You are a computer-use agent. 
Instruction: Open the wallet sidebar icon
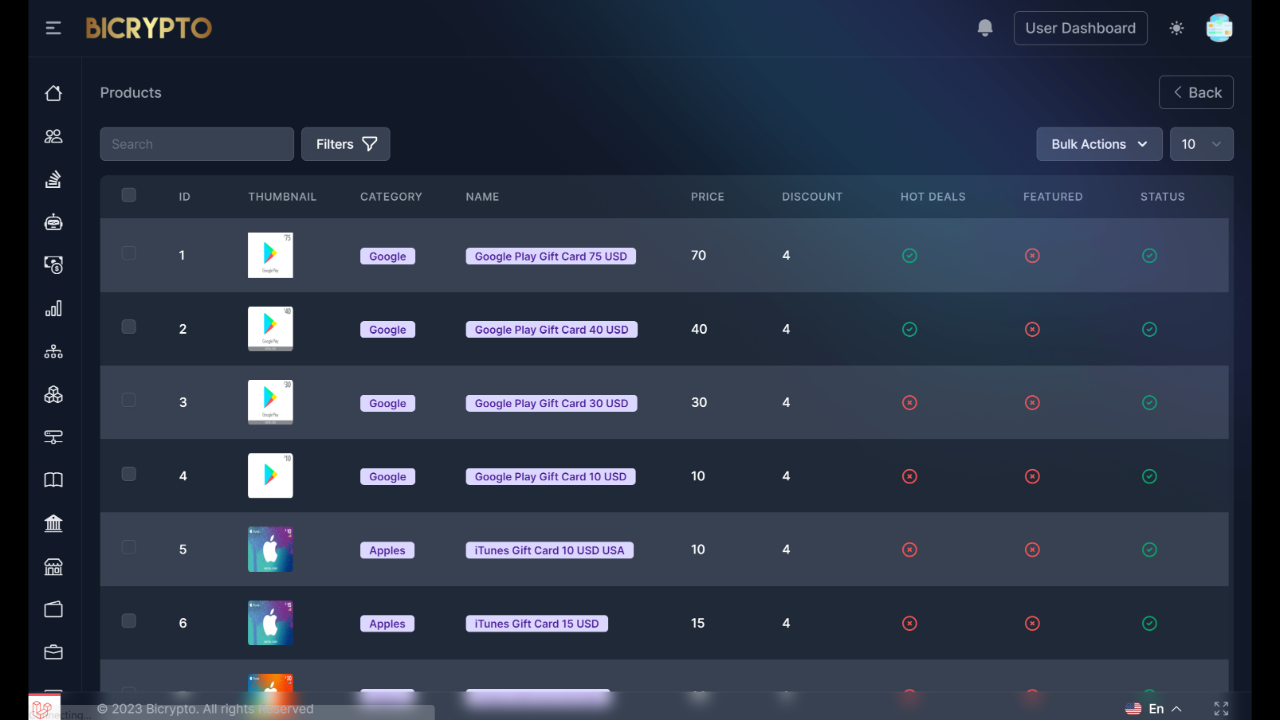click(54, 609)
